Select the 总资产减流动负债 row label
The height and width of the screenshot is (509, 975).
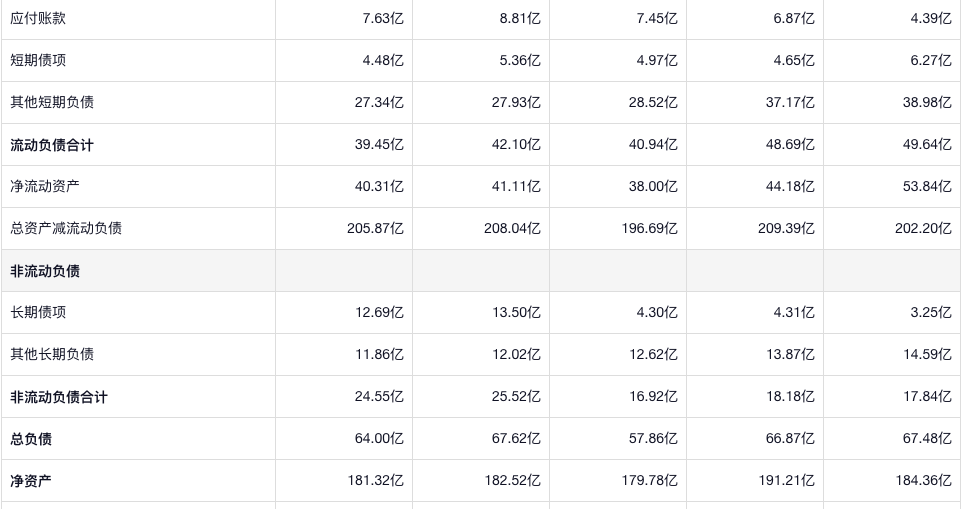[66, 228]
